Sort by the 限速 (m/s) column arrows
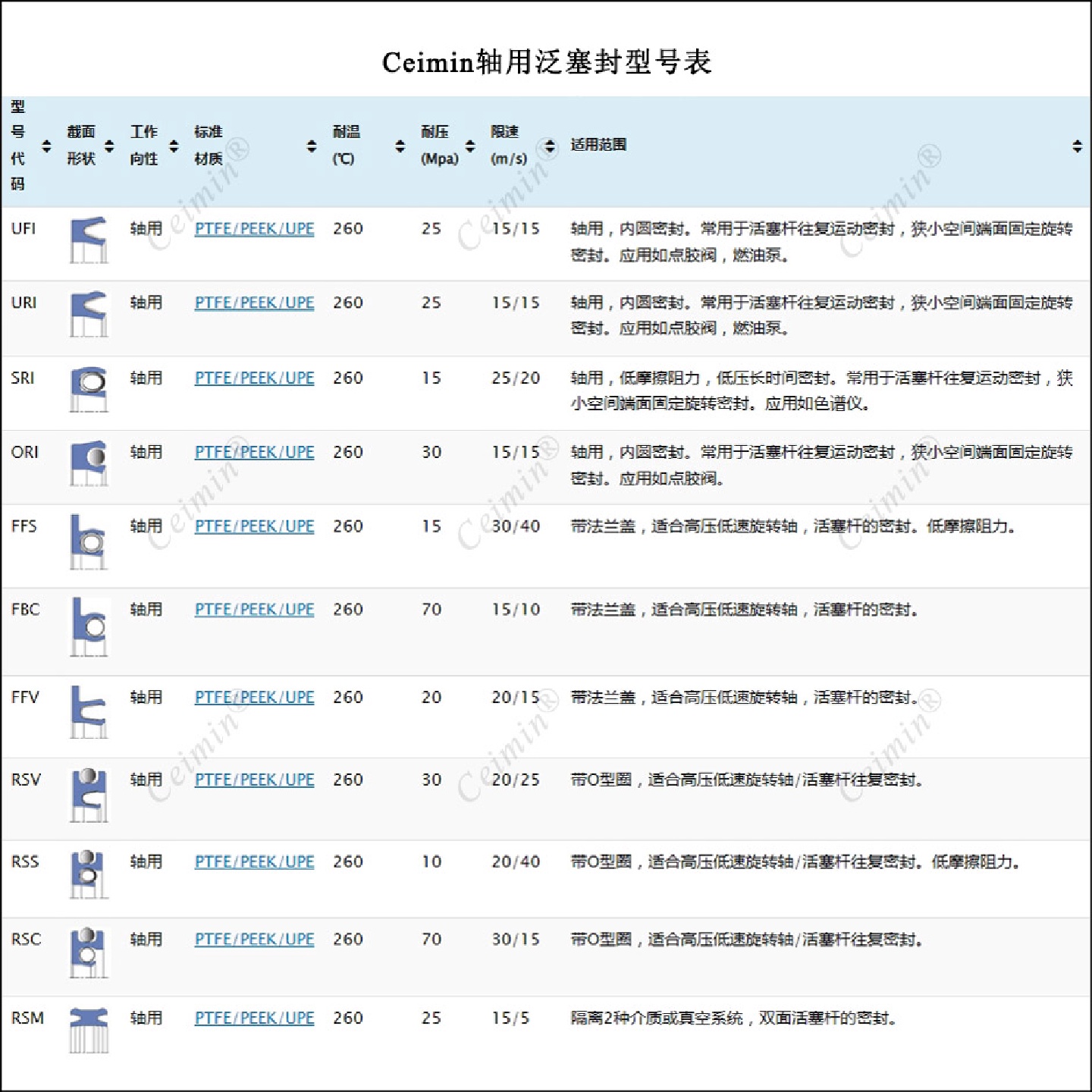The height and width of the screenshot is (1092, 1092). [550, 146]
